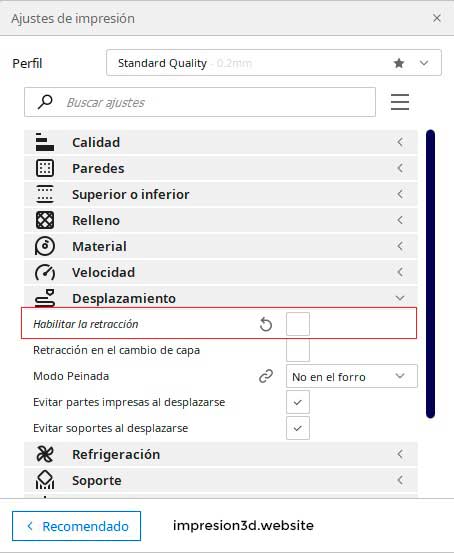This screenshot has width=454, height=553.
Task: Focus the Buscar ajustes search field
Action: (x=200, y=102)
